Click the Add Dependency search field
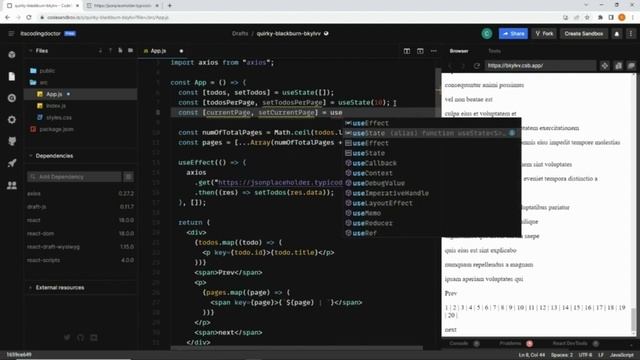640x360 pixels. pos(75,177)
